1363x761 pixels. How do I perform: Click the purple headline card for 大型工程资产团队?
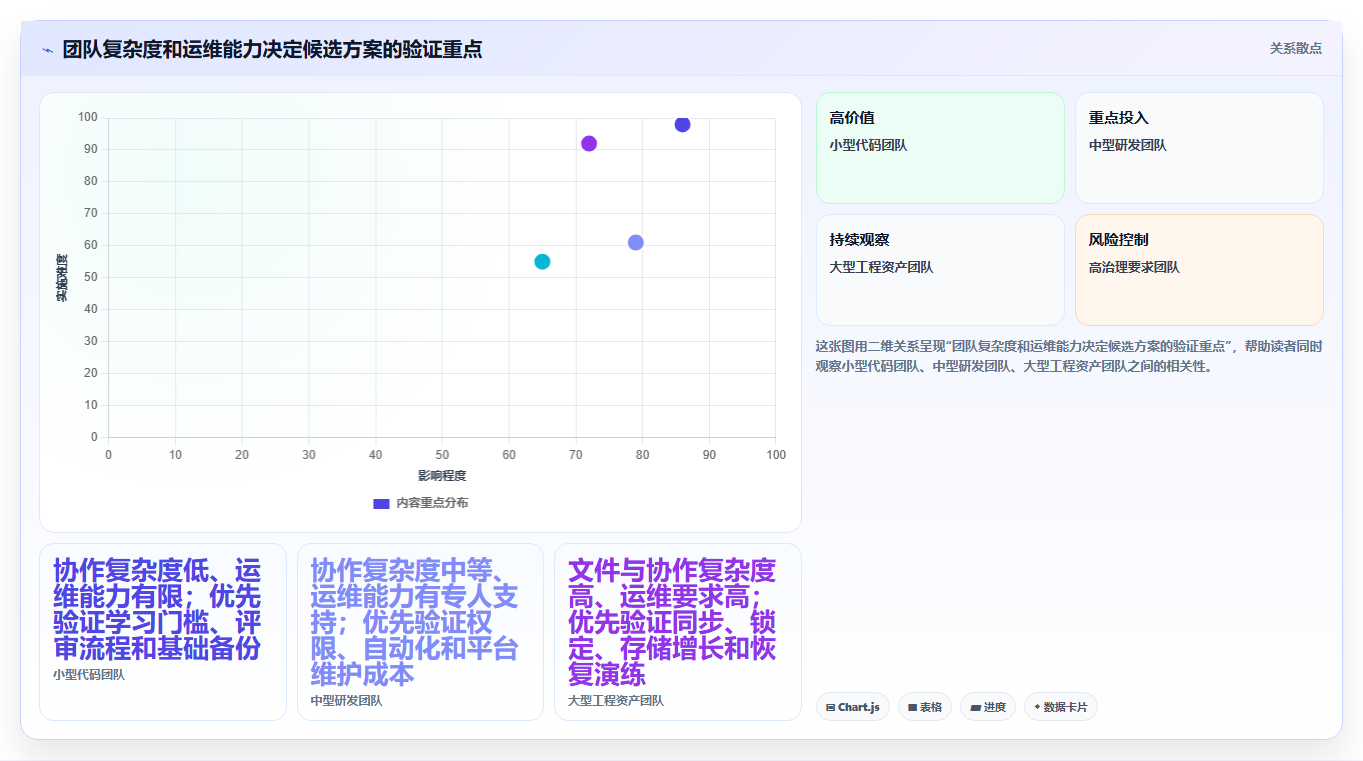pyautogui.click(x=678, y=632)
